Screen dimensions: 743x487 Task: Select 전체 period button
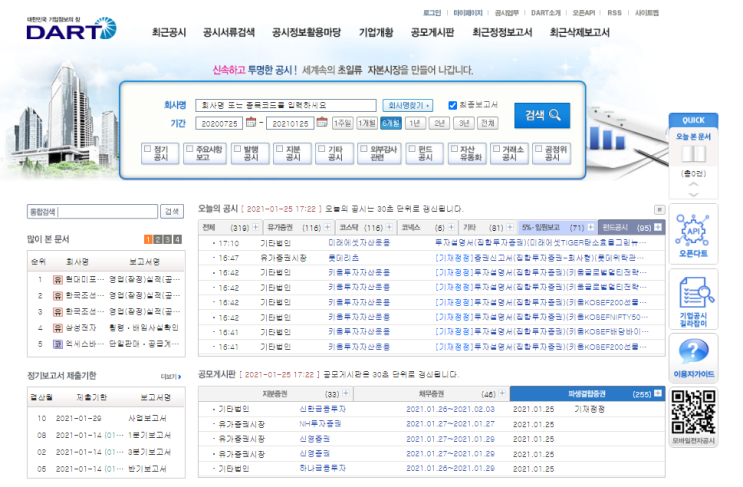click(x=488, y=123)
